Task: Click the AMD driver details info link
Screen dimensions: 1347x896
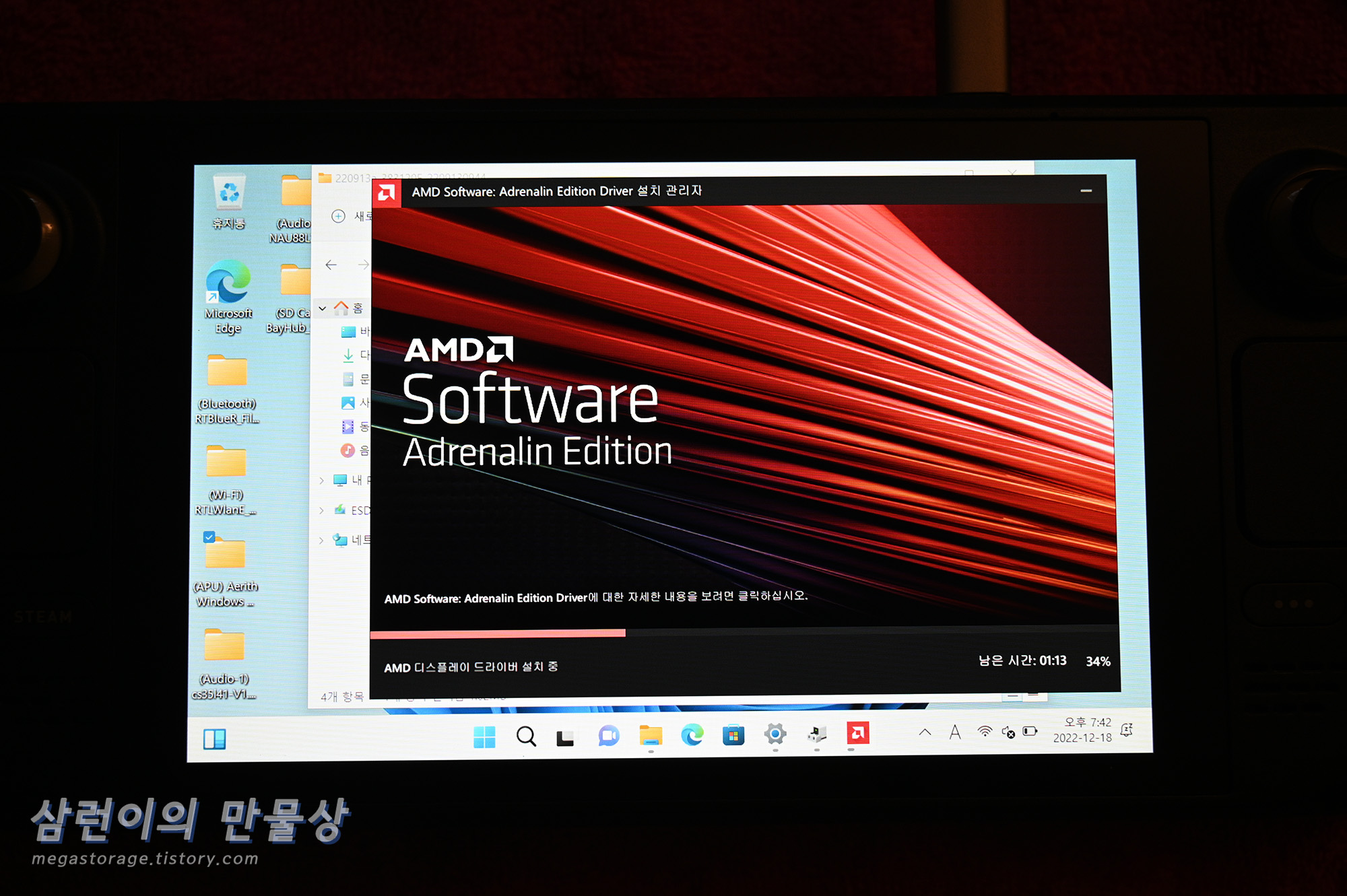Action: click(595, 598)
